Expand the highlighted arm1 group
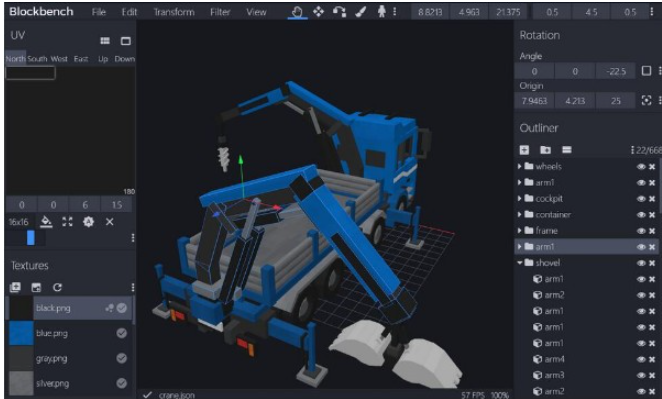The height and width of the screenshot is (399, 662). click(x=520, y=247)
